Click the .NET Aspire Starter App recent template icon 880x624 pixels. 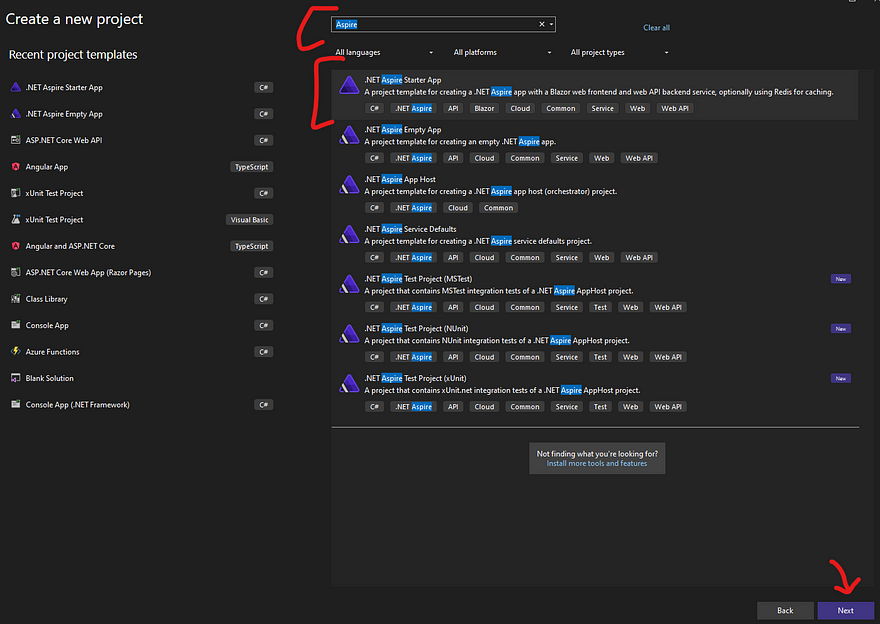pyautogui.click(x=16, y=88)
